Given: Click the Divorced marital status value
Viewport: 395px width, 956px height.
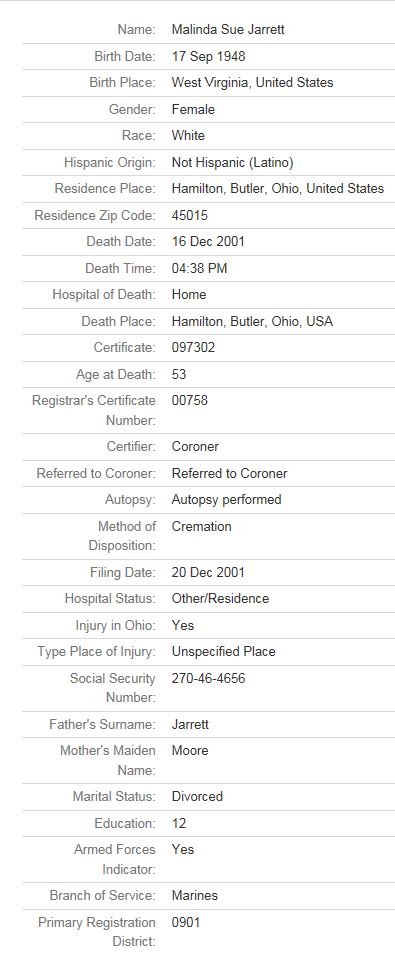Looking at the screenshot, I should [198, 796].
